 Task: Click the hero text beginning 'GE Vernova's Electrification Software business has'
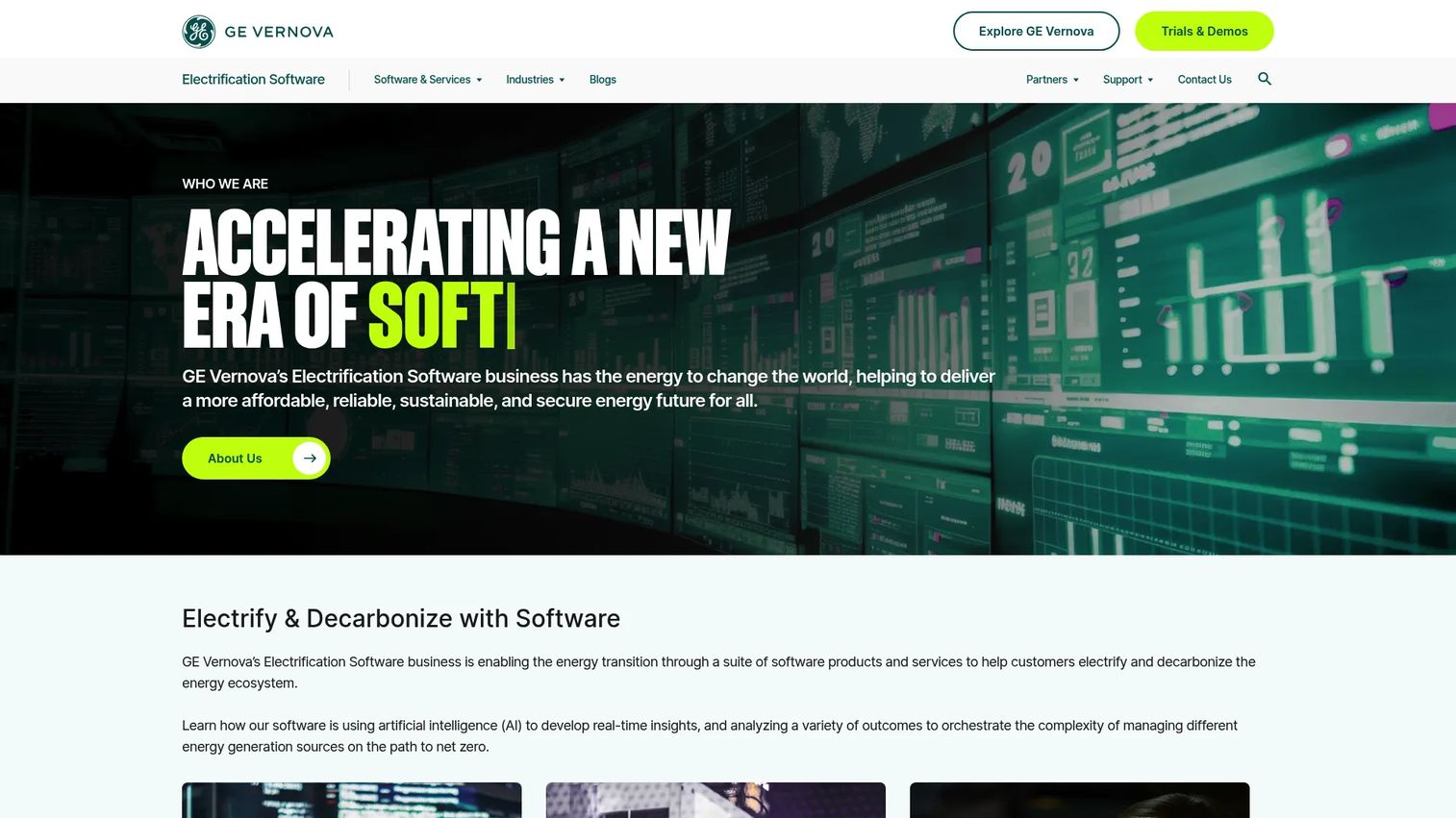click(x=589, y=388)
